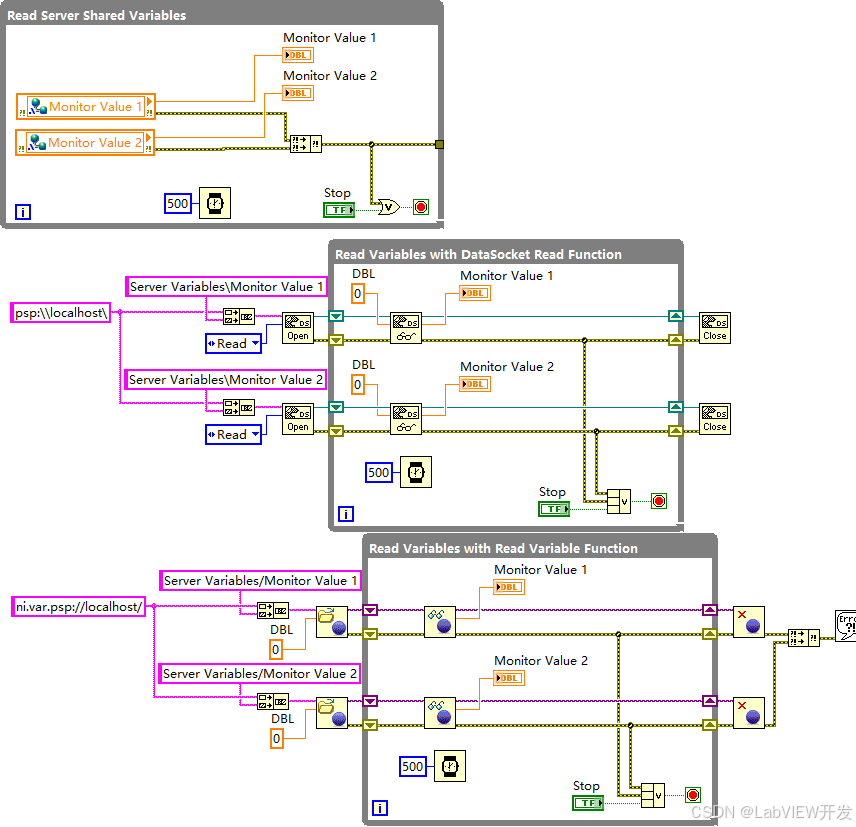The width and height of the screenshot is (856, 827).
Task: Select the DataSocket Close function for Monitor Value 2
Action: pos(714,418)
